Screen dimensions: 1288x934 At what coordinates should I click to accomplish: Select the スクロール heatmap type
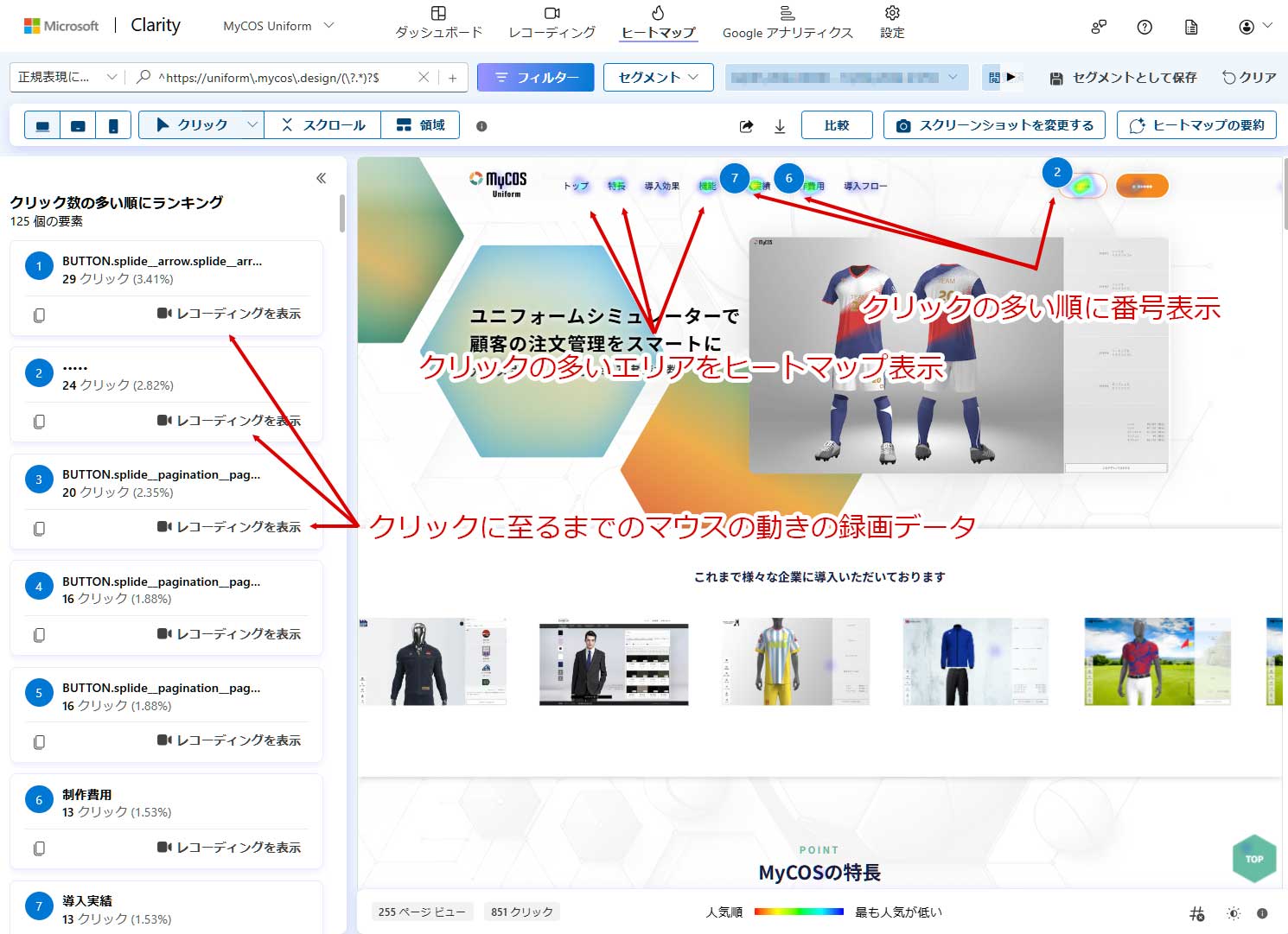point(323,125)
